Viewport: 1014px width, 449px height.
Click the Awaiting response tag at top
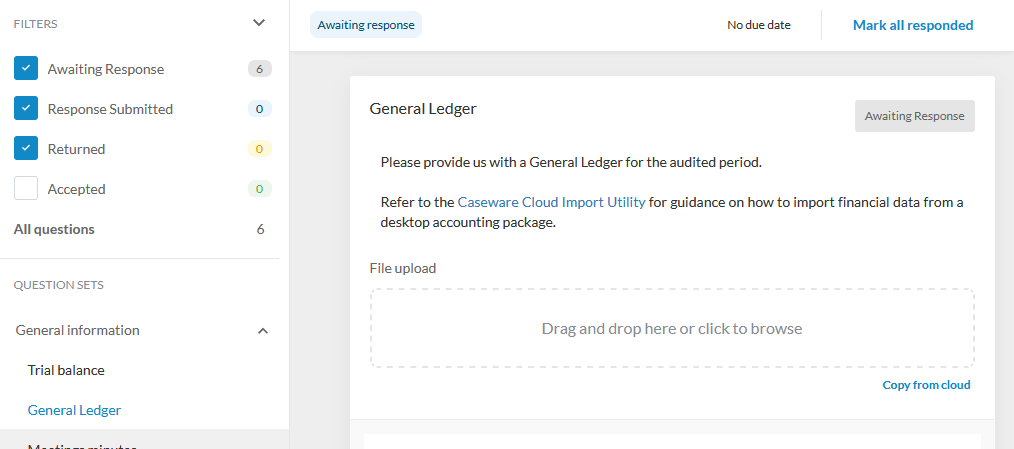366,25
